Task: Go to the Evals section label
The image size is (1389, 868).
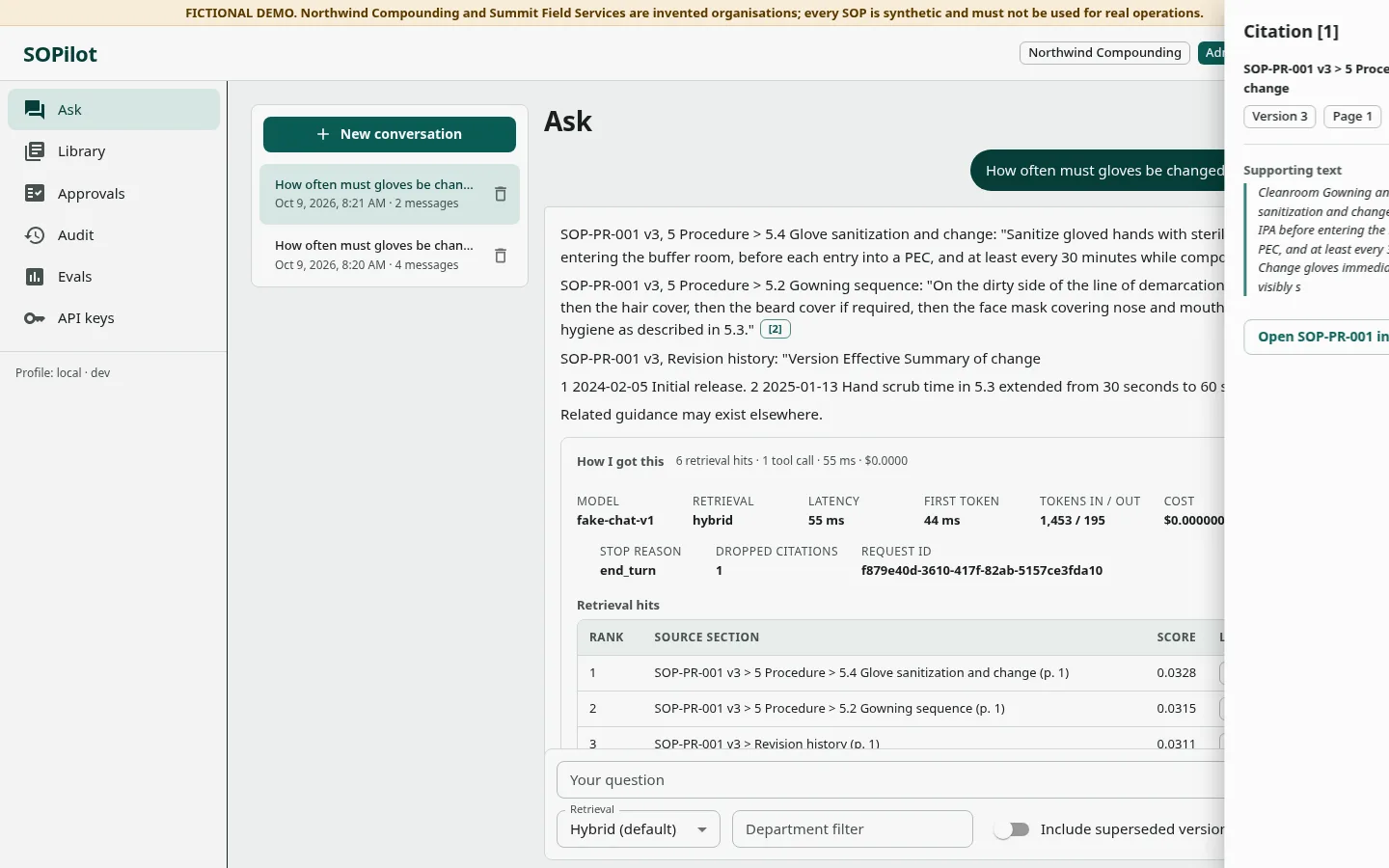Action: point(74,277)
